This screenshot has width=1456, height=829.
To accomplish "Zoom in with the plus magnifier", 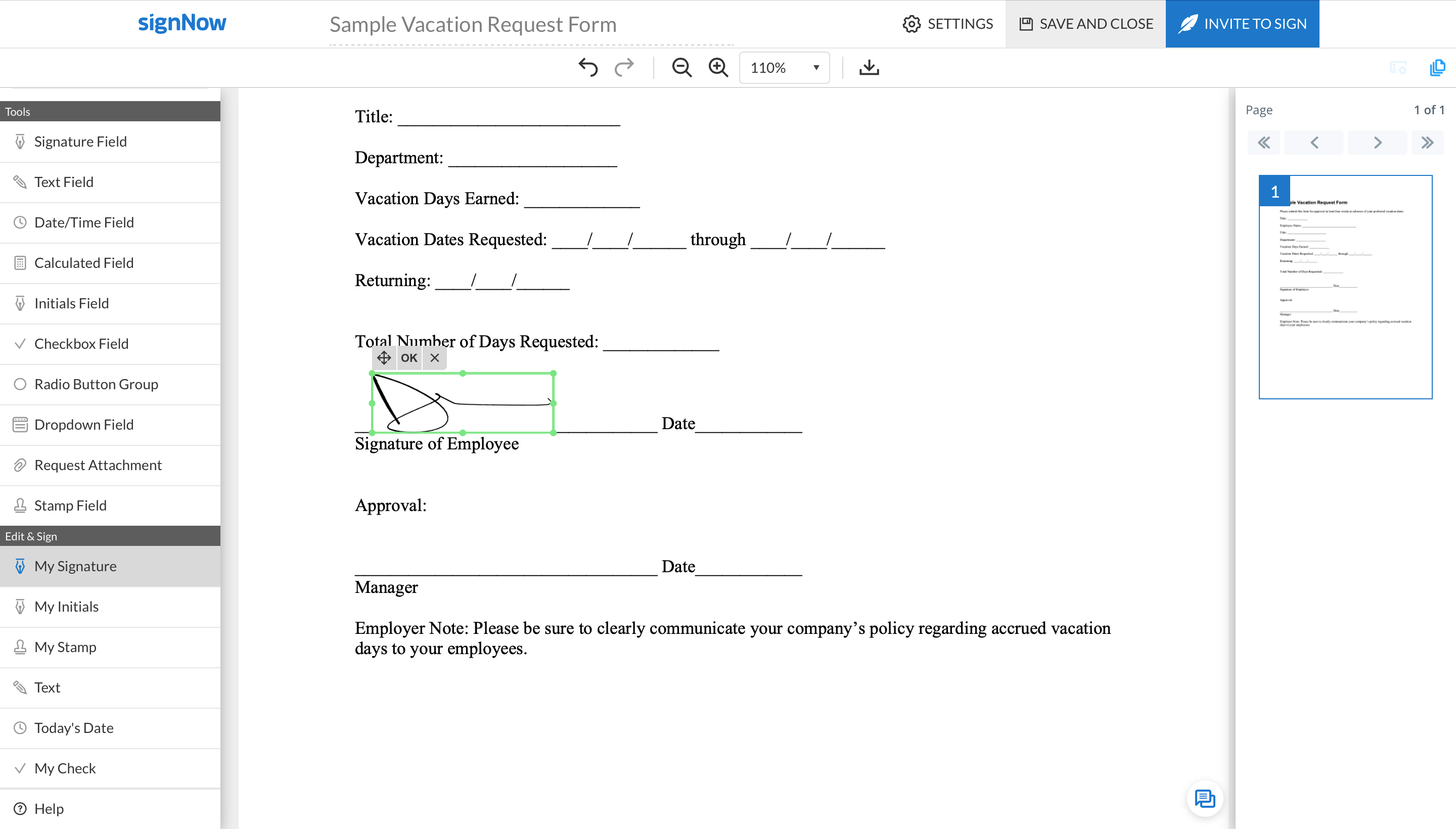I will [x=718, y=67].
